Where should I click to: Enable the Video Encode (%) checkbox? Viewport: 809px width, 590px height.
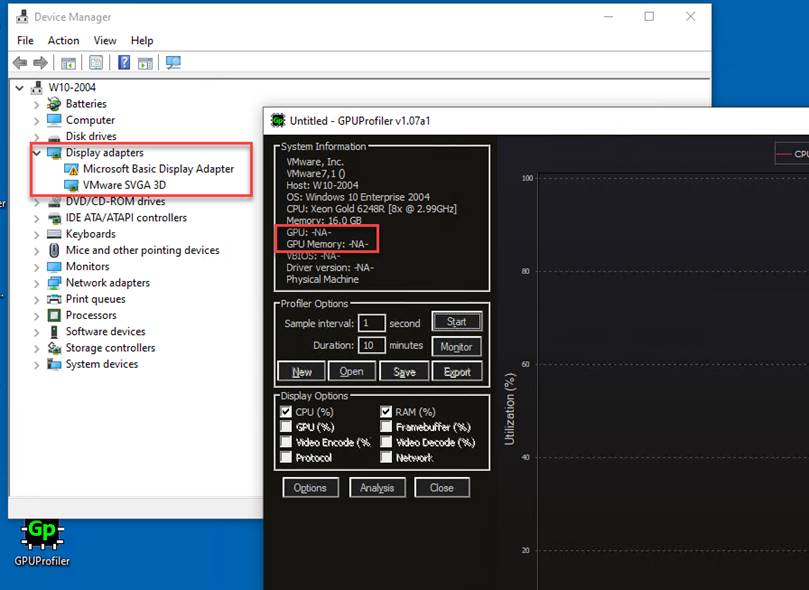[286, 442]
